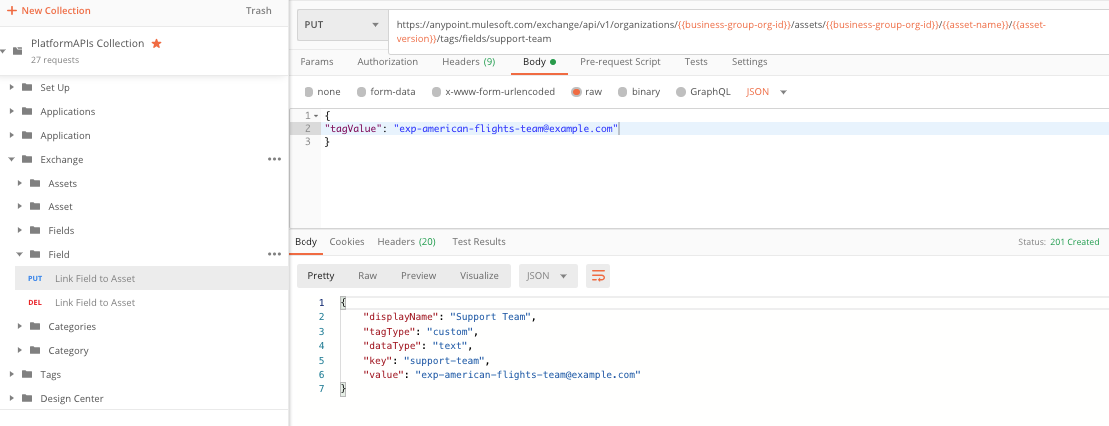Switch response view to Visualize

click(479, 276)
